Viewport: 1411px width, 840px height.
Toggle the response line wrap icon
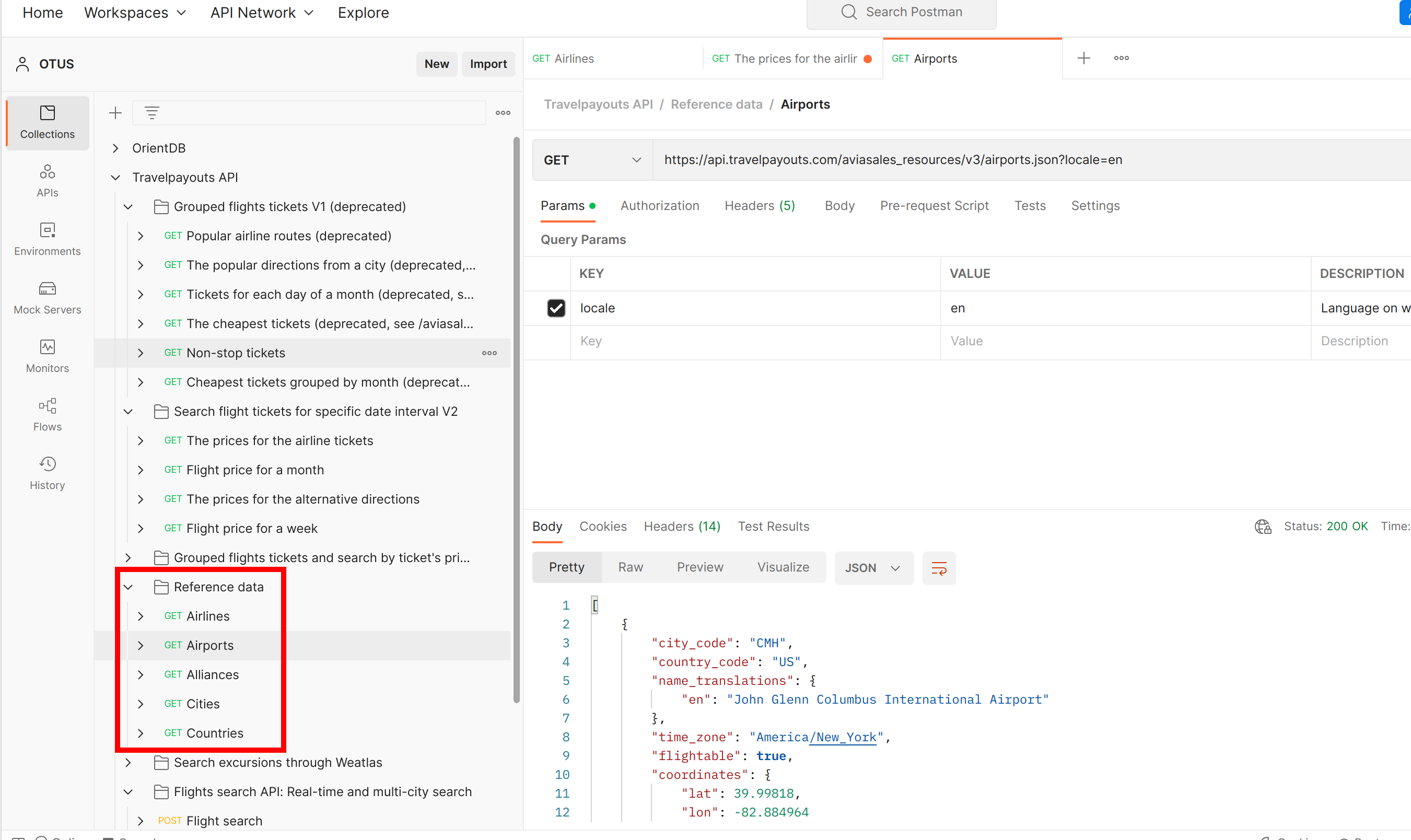[938, 568]
